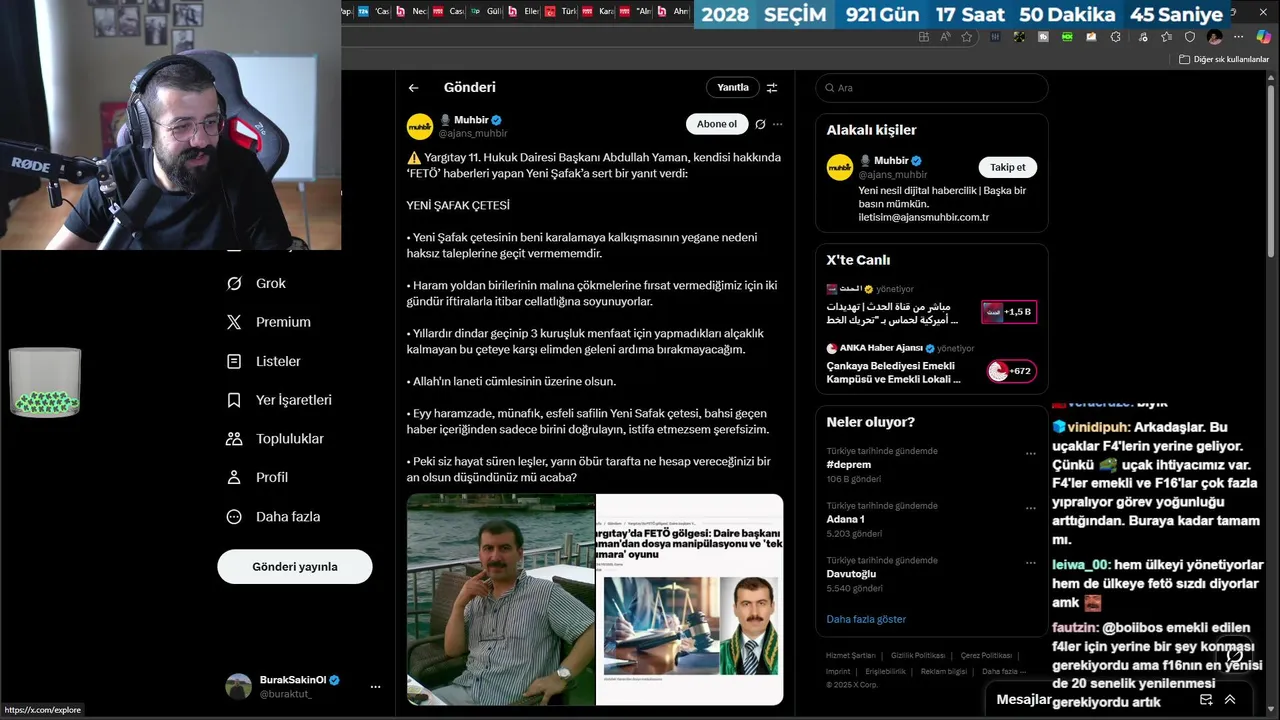Click the Erişilebilirlik footer link
The height and width of the screenshot is (720, 1280).
[885, 672]
